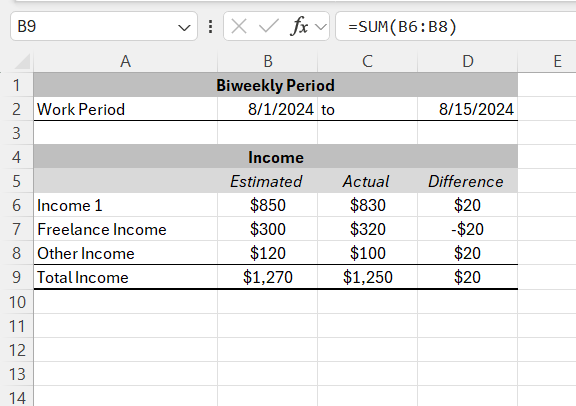This screenshot has height=406, width=576.
Task: Click the 8/15/2024 end date cell
Action: (468, 109)
